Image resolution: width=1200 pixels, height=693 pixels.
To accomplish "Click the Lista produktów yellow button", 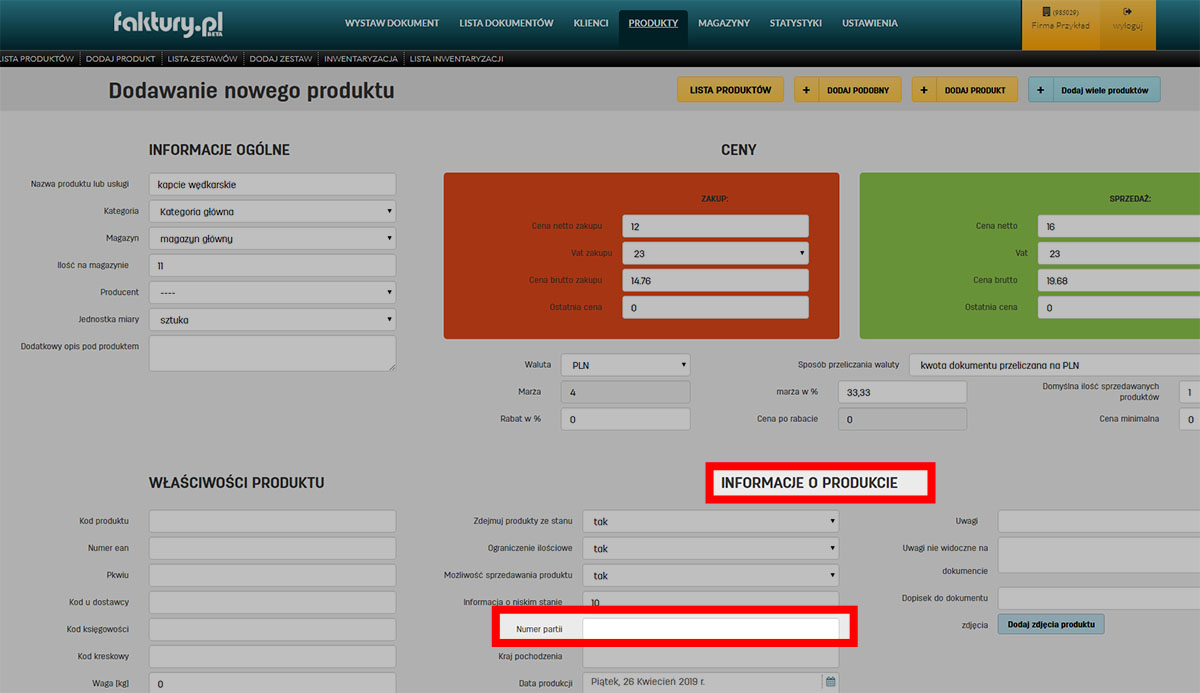I will tap(730, 90).
